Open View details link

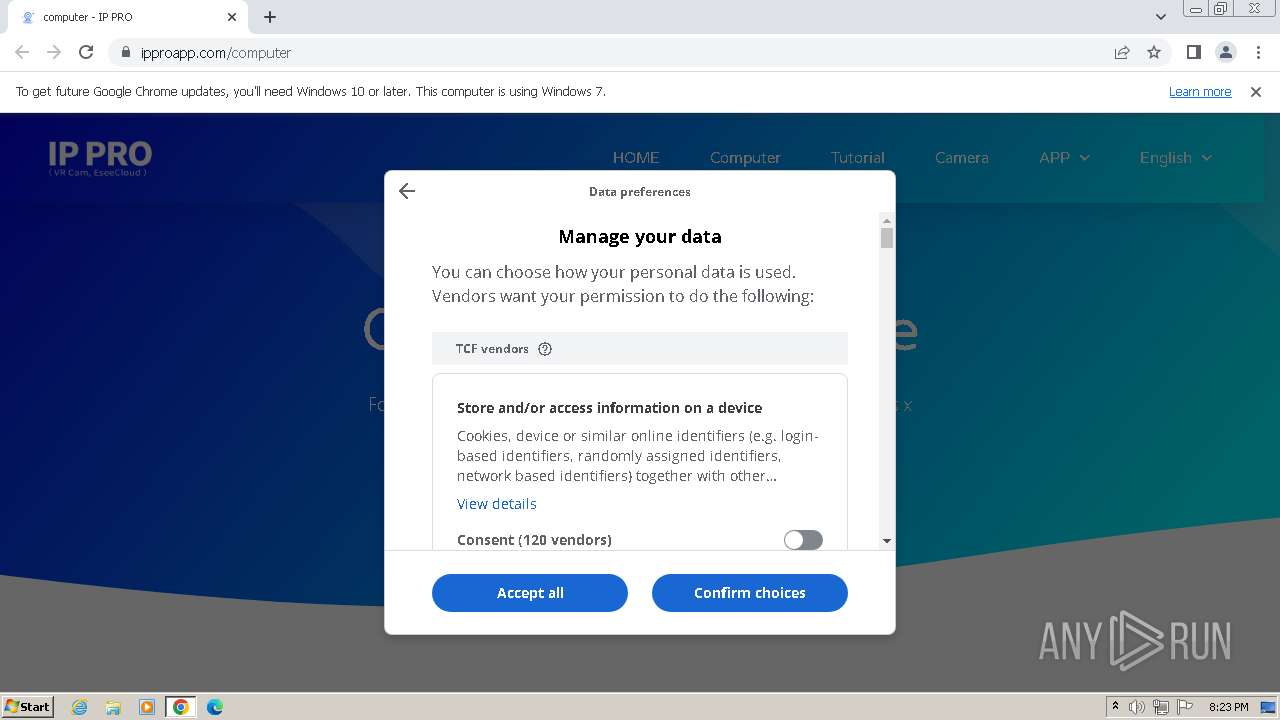(x=497, y=504)
